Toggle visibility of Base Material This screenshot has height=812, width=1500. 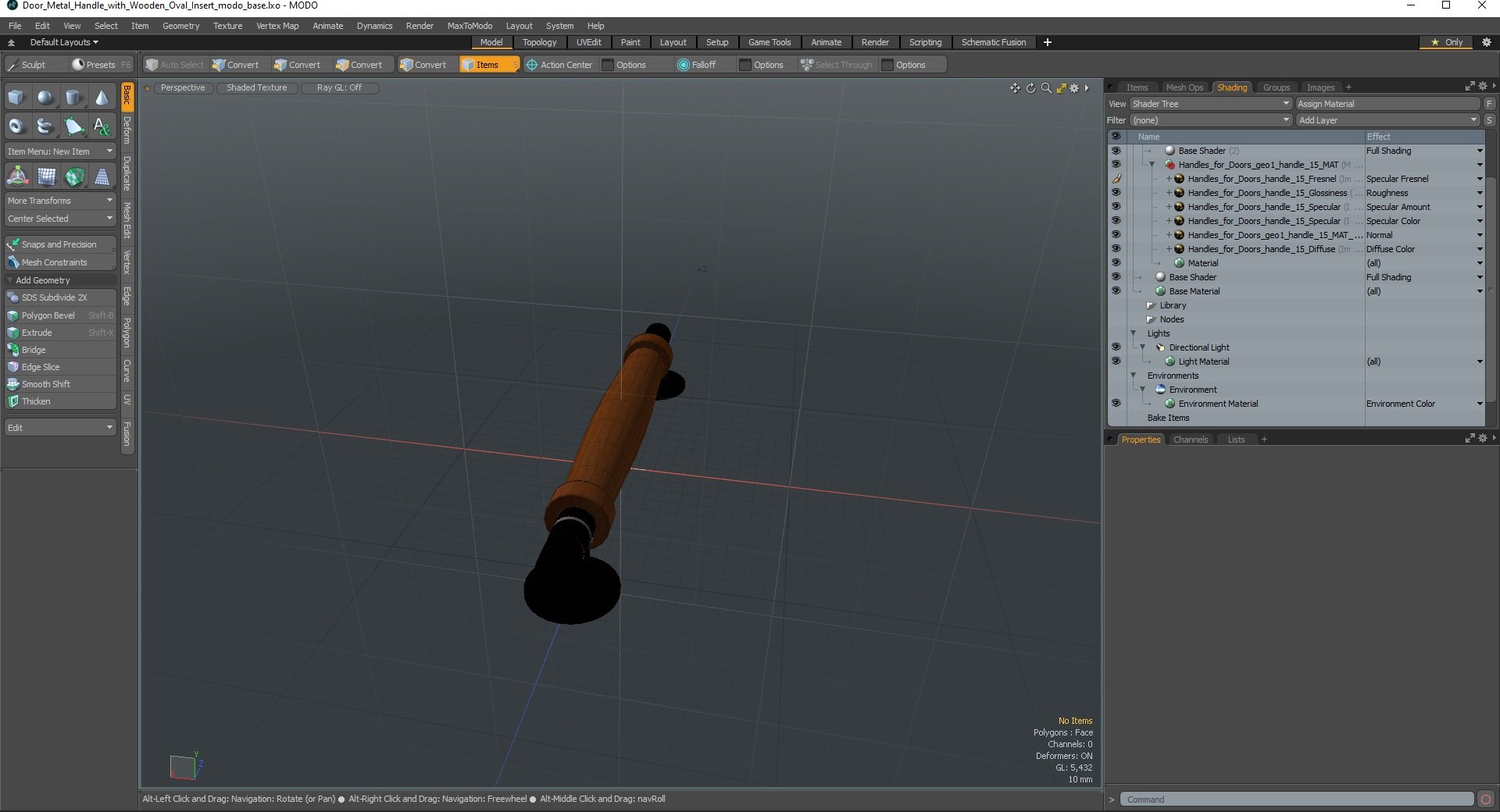point(1116,291)
